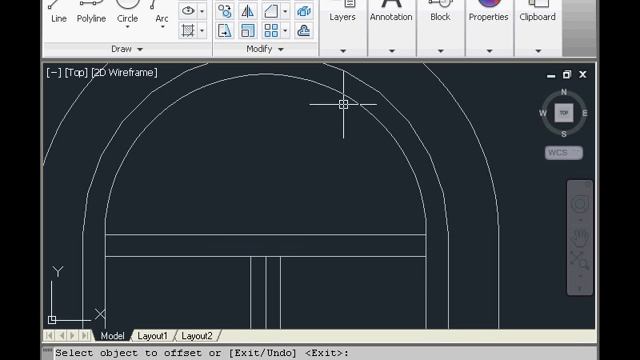Click the W compass direction on ViewCube
This screenshot has width=640, height=360.
(543, 113)
